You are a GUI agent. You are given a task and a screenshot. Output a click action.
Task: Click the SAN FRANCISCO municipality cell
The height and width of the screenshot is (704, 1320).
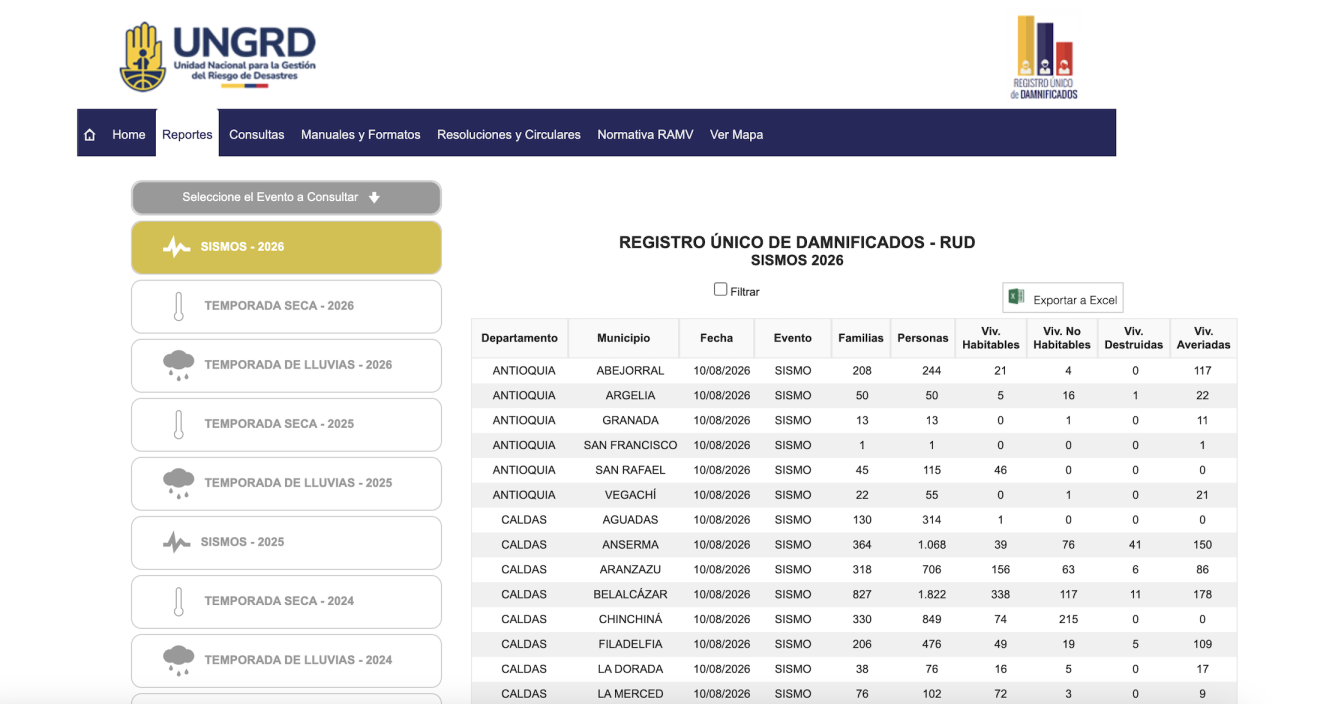(x=630, y=446)
